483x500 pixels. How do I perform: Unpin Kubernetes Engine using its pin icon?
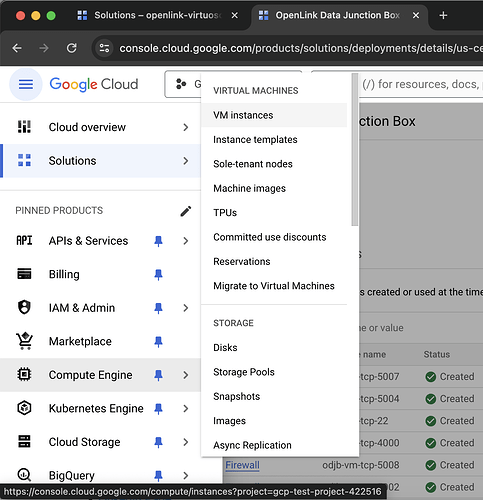158,408
